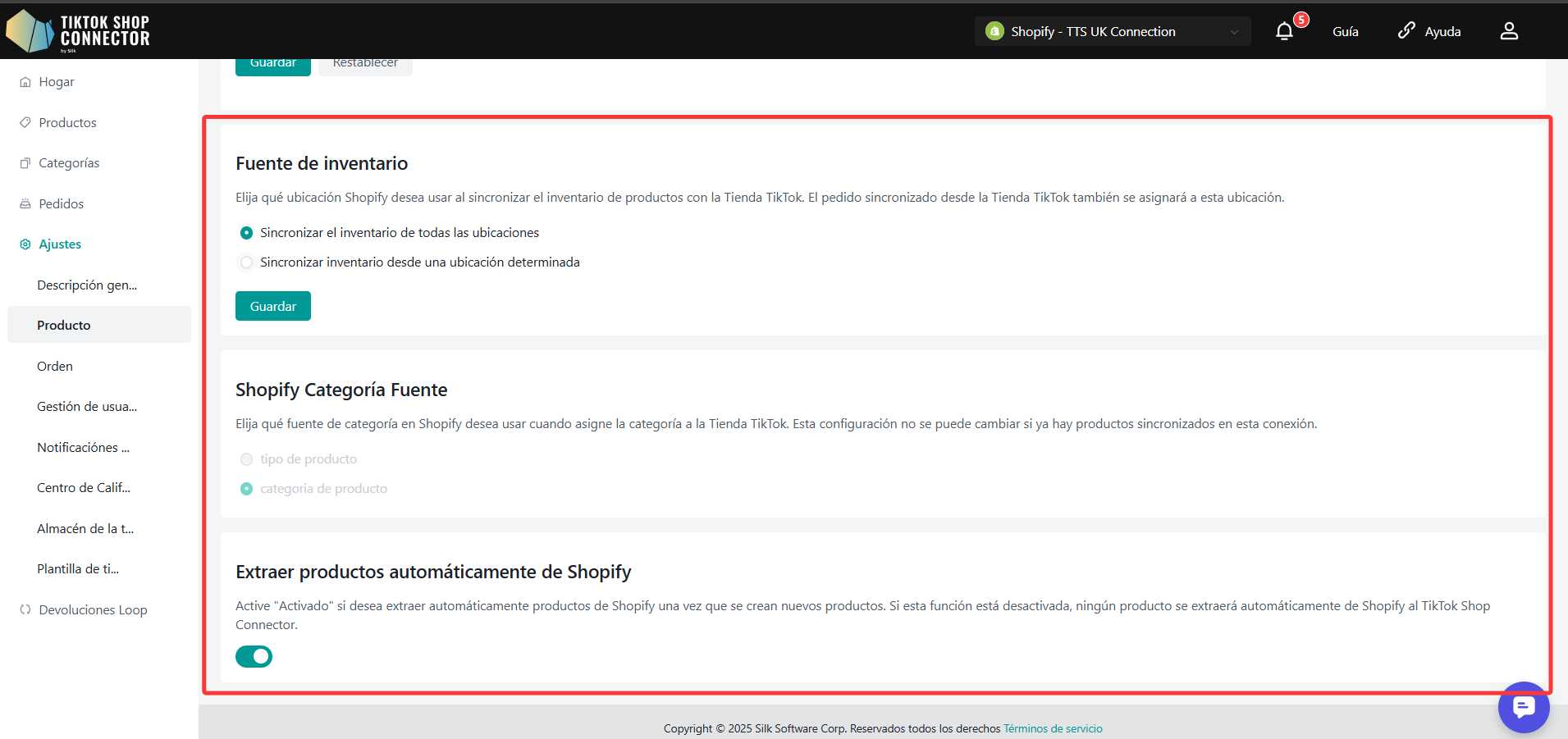This screenshot has height=739, width=1568.
Task: Click the Ayuda link icon
Action: click(1406, 31)
